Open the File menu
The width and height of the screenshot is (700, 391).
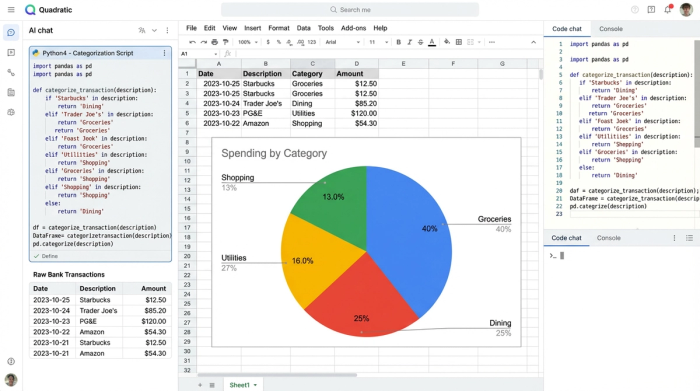click(x=192, y=28)
